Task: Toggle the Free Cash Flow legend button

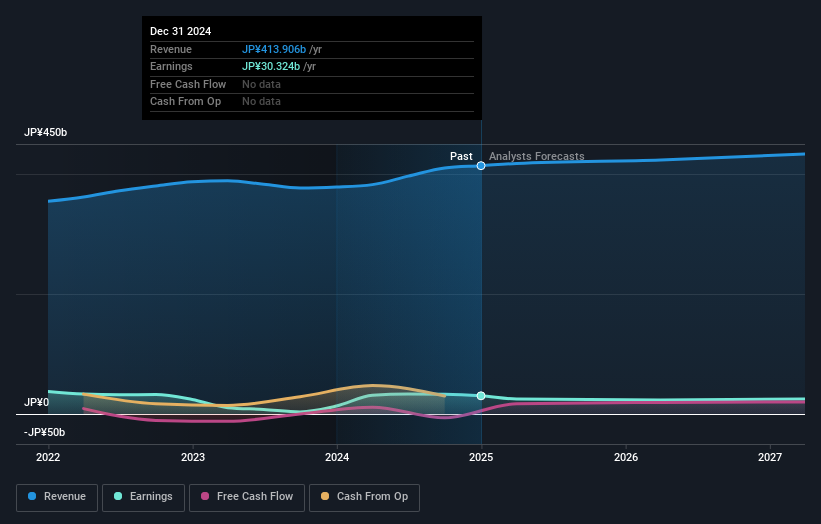Action: pyautogui.click(x=247, y=497)
